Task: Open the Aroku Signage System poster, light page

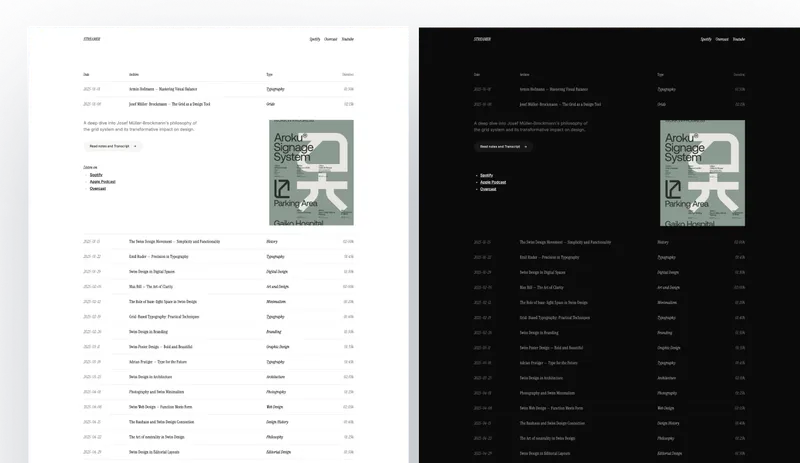Action: 311,173
